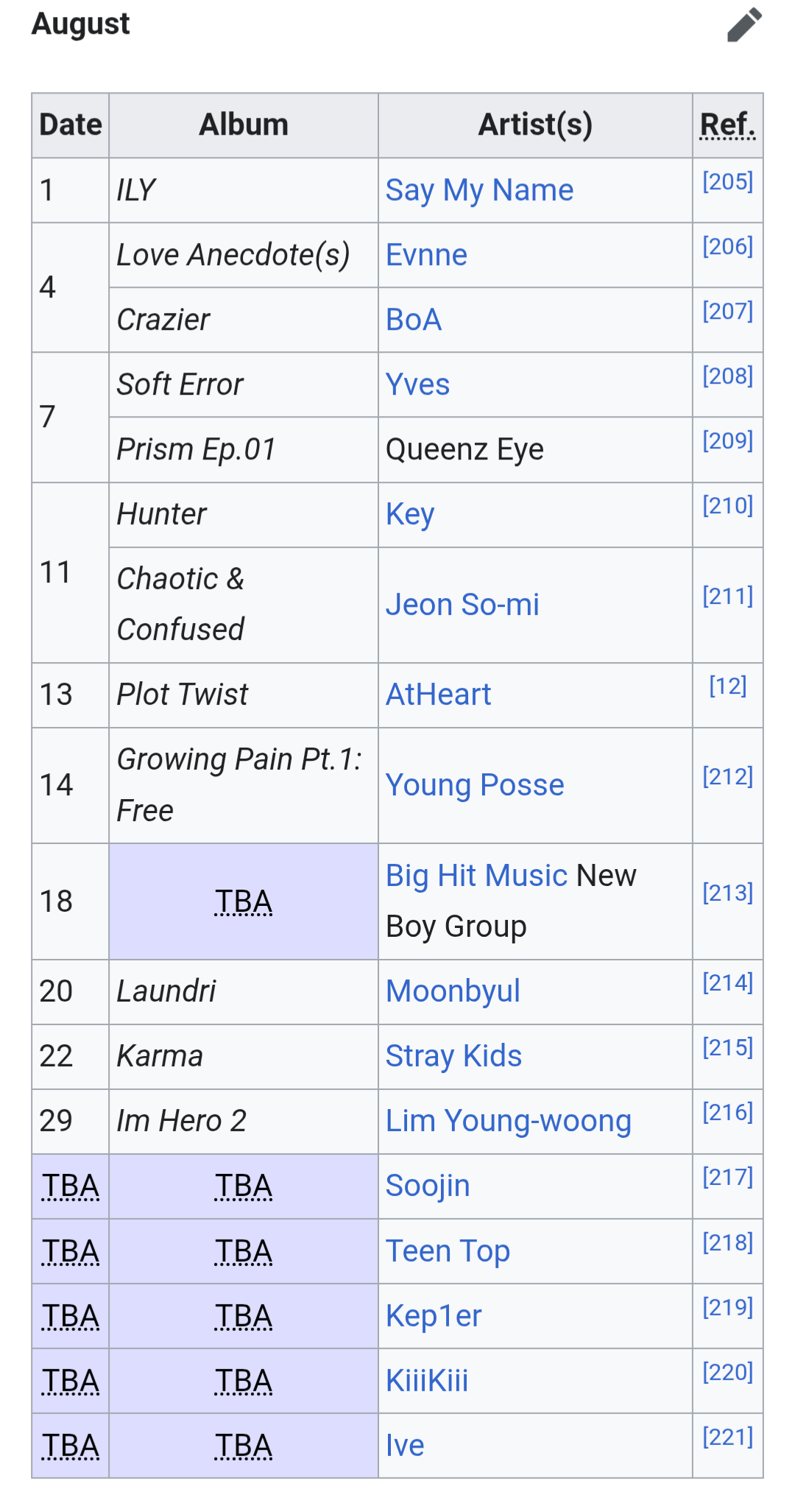This screenshot has height=1512, width=795.
Task: Follow the AtHeart link
Action: click(x=438, y=695)
